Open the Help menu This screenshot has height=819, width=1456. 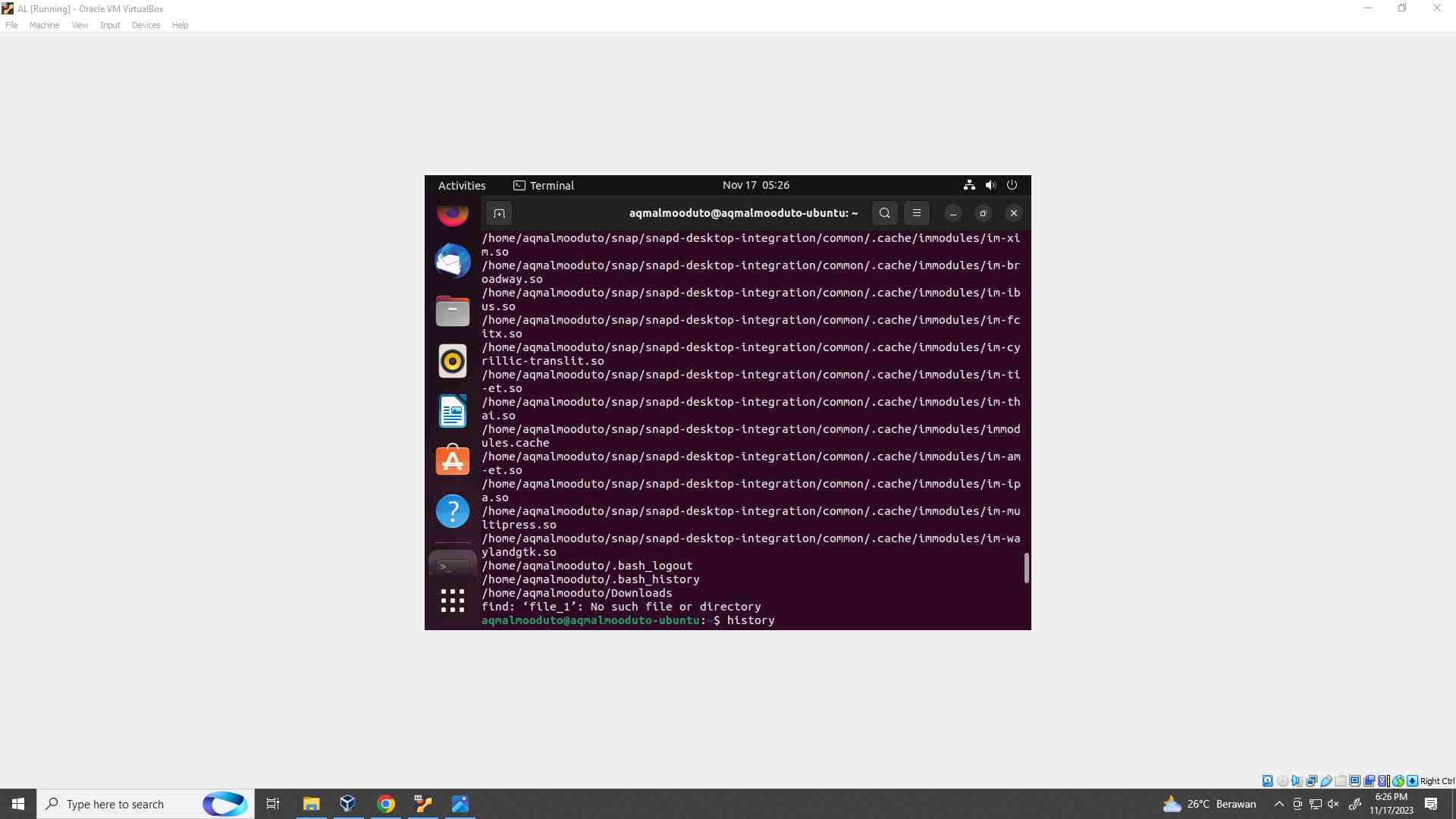click(180, 25)
